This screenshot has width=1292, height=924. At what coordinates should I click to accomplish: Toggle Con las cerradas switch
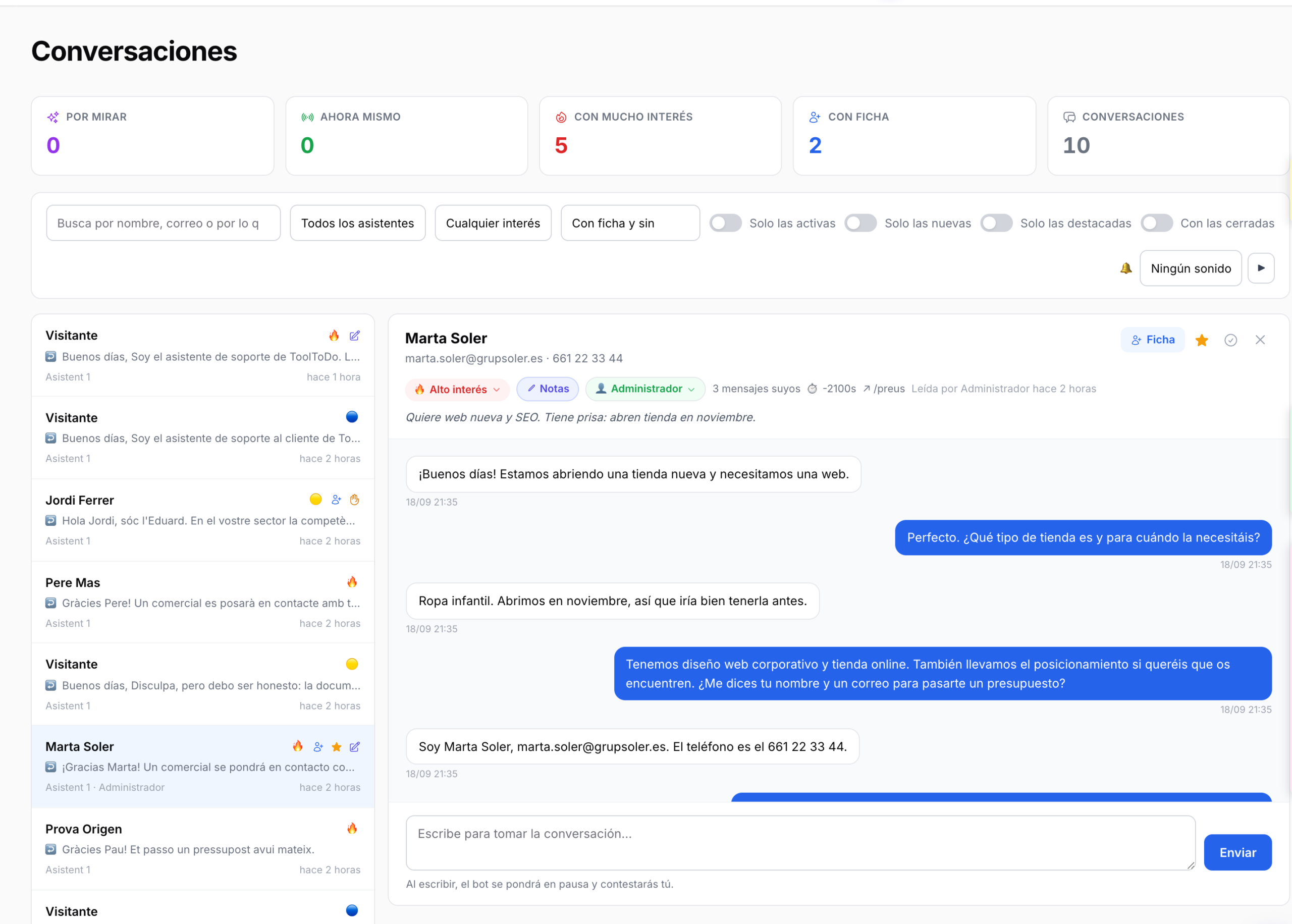(1156, 223)
